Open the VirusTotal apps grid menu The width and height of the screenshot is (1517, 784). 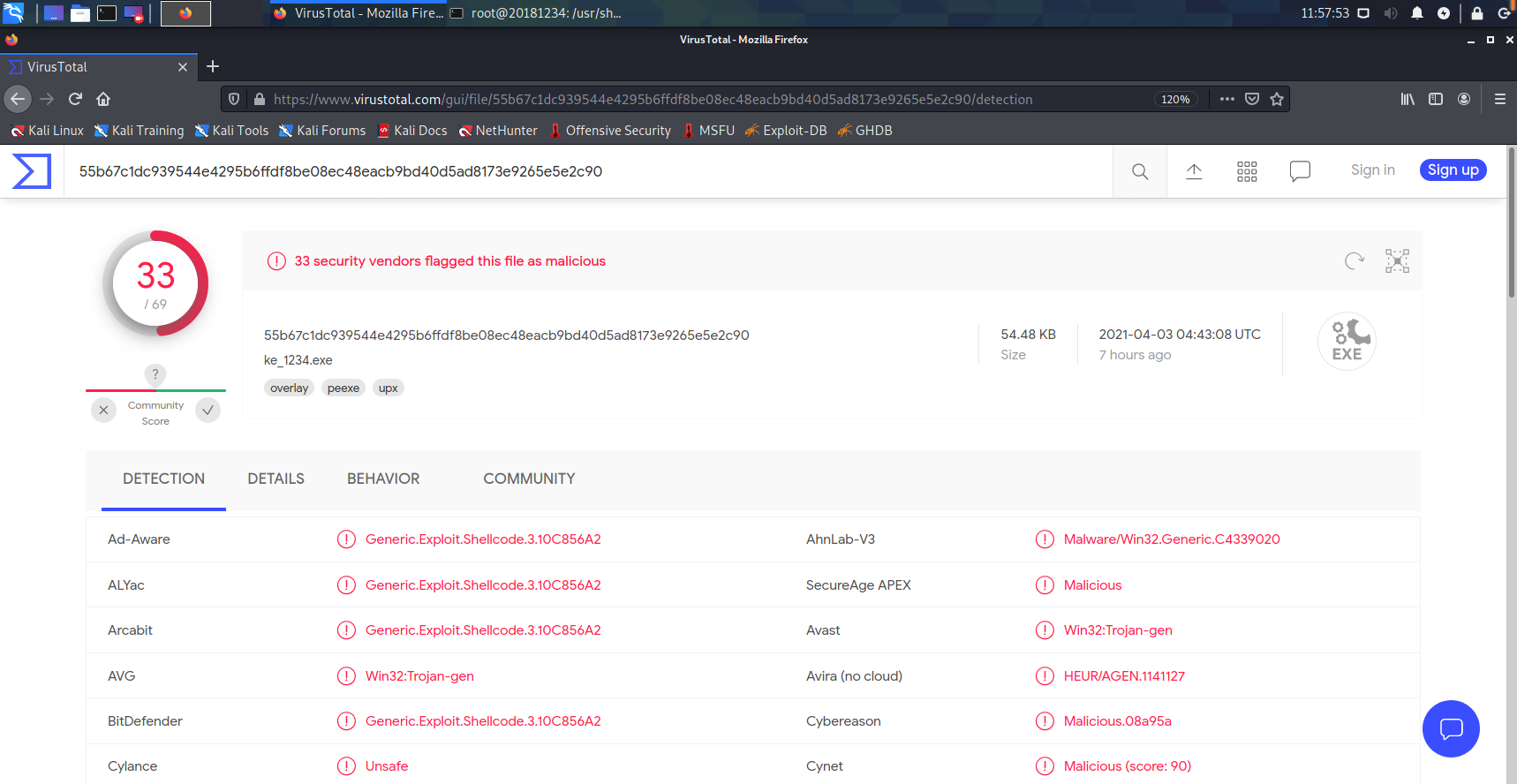1247,171
